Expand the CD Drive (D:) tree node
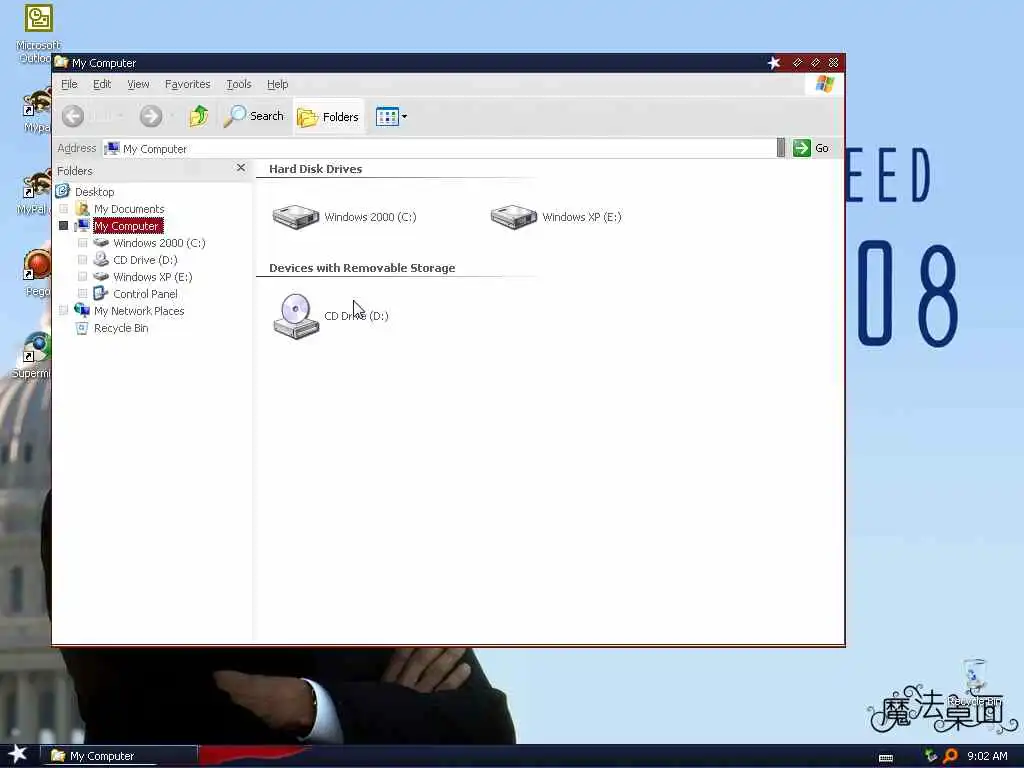Viewport: 1024px width, 768px height. [82, 260]
